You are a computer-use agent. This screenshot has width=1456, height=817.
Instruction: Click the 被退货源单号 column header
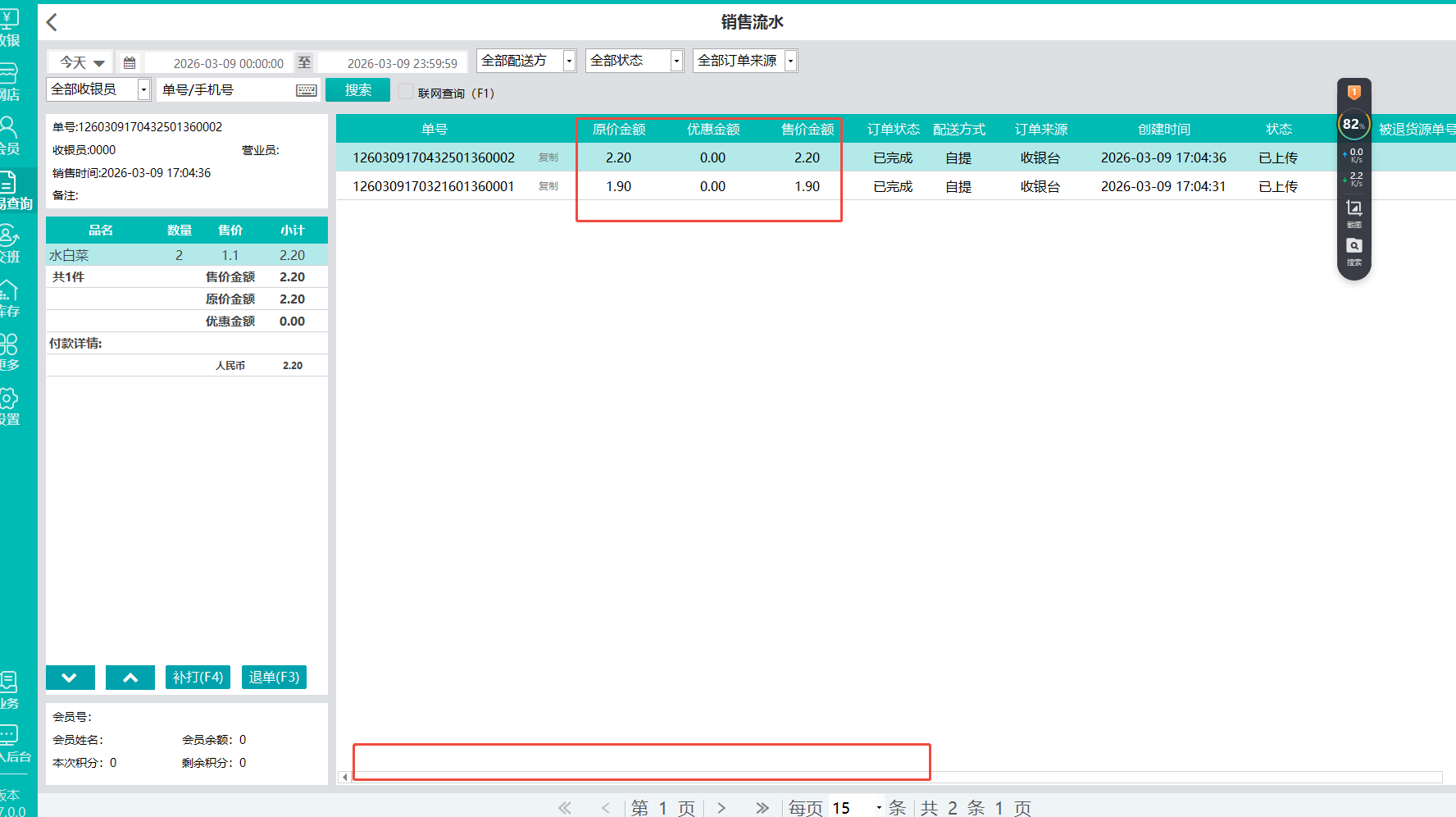click(x=1417, y=129)
